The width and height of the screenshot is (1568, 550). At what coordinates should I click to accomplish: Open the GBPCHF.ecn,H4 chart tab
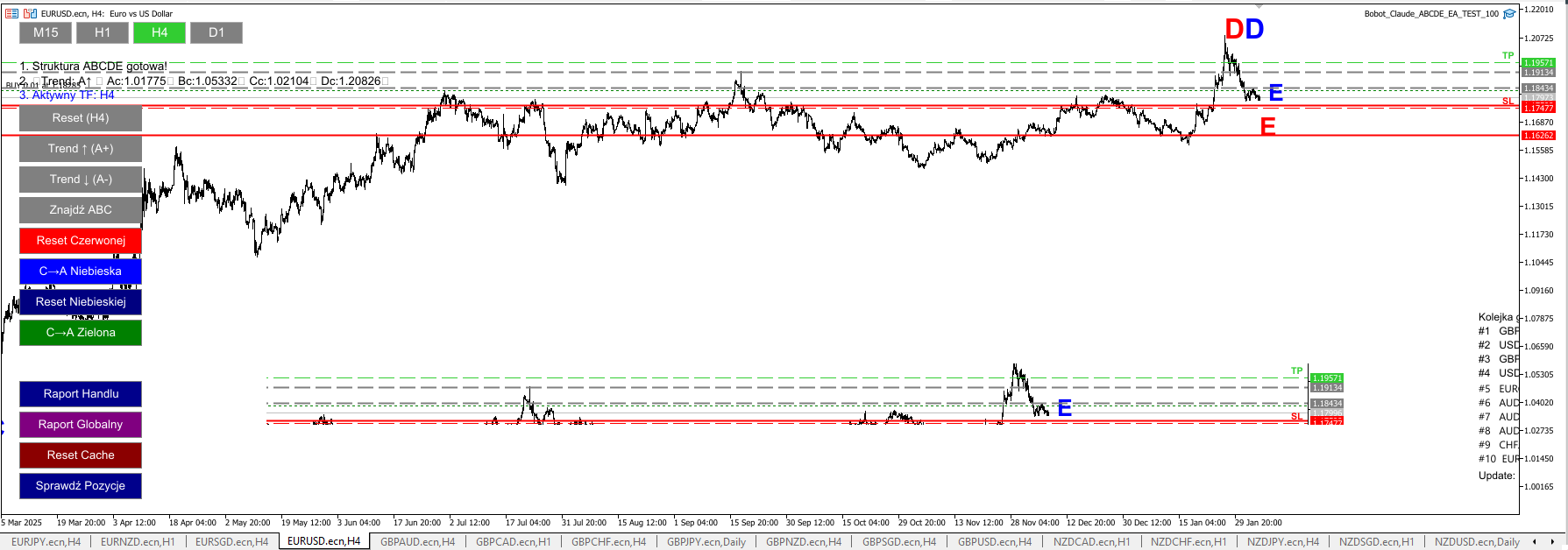coord(608,542)
